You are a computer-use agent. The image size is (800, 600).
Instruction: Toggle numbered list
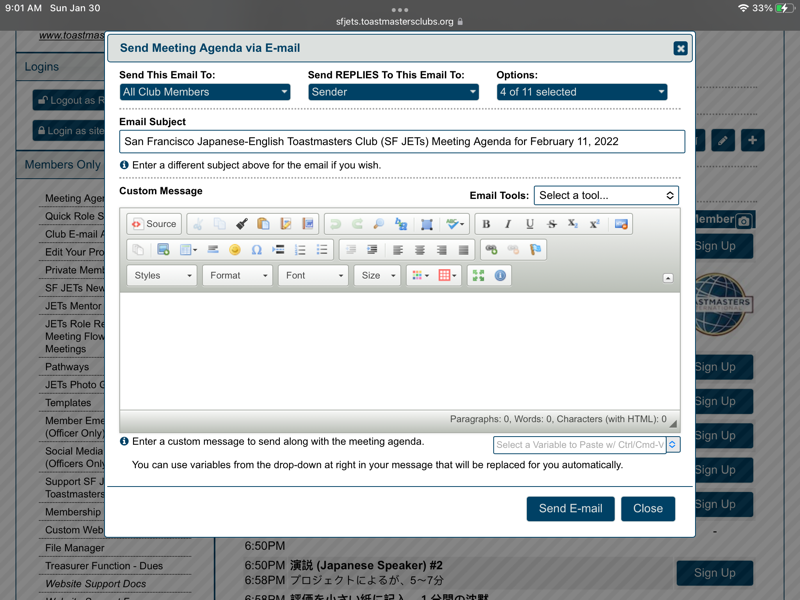click(x=300, y=249)
